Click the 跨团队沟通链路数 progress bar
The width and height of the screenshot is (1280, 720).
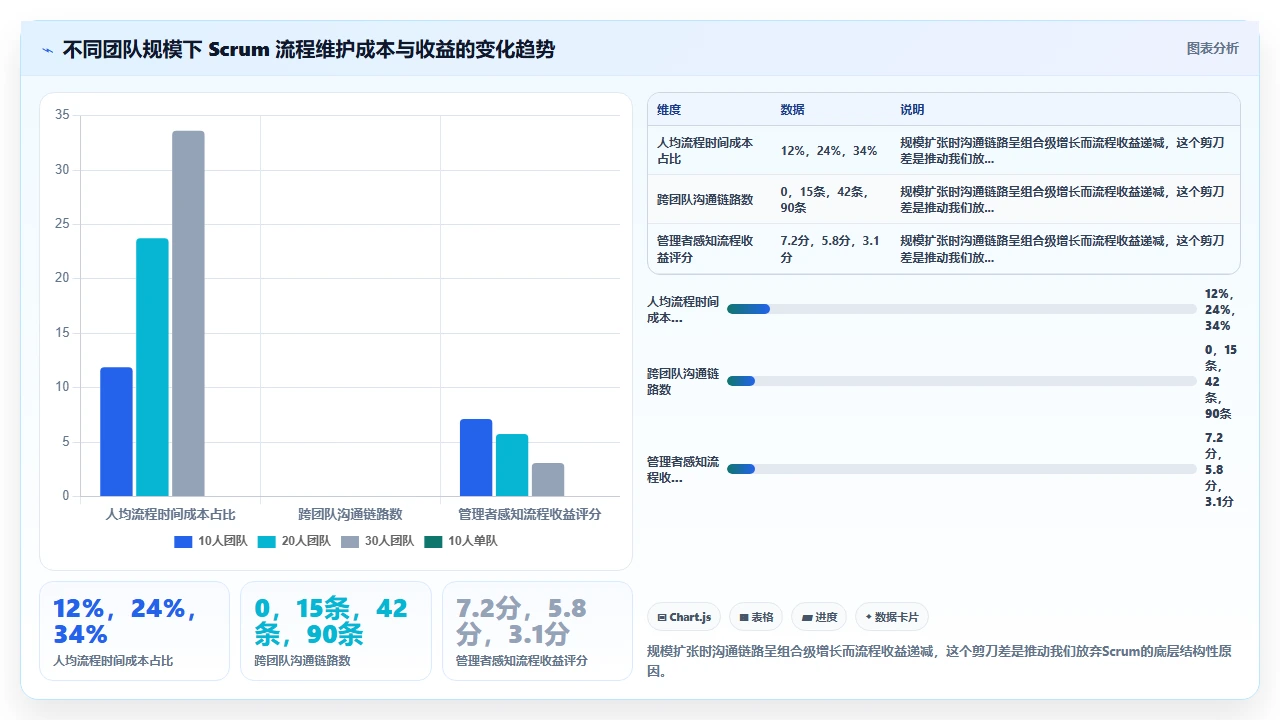tap(962, 381)
